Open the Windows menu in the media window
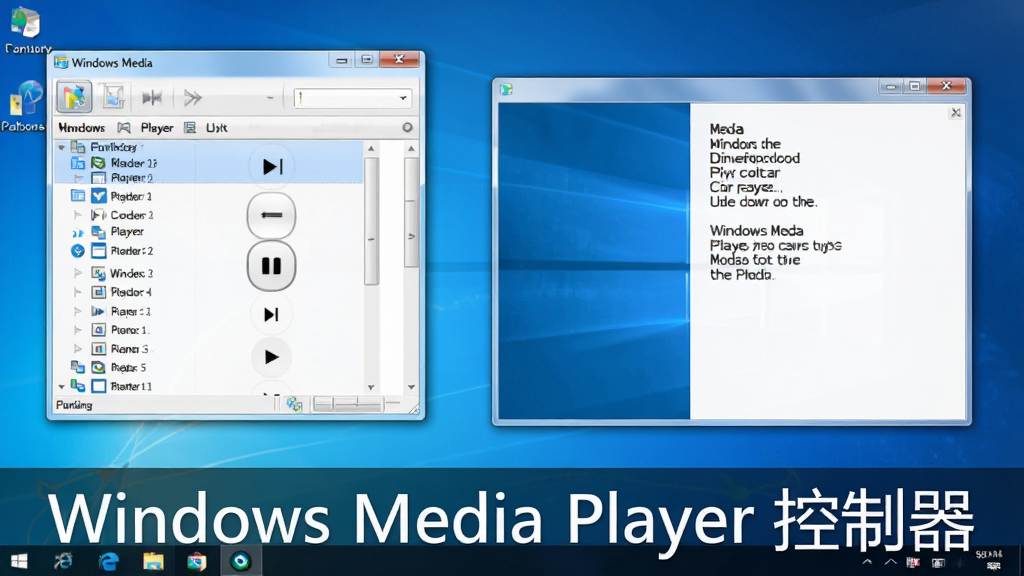 coord(82,127)
